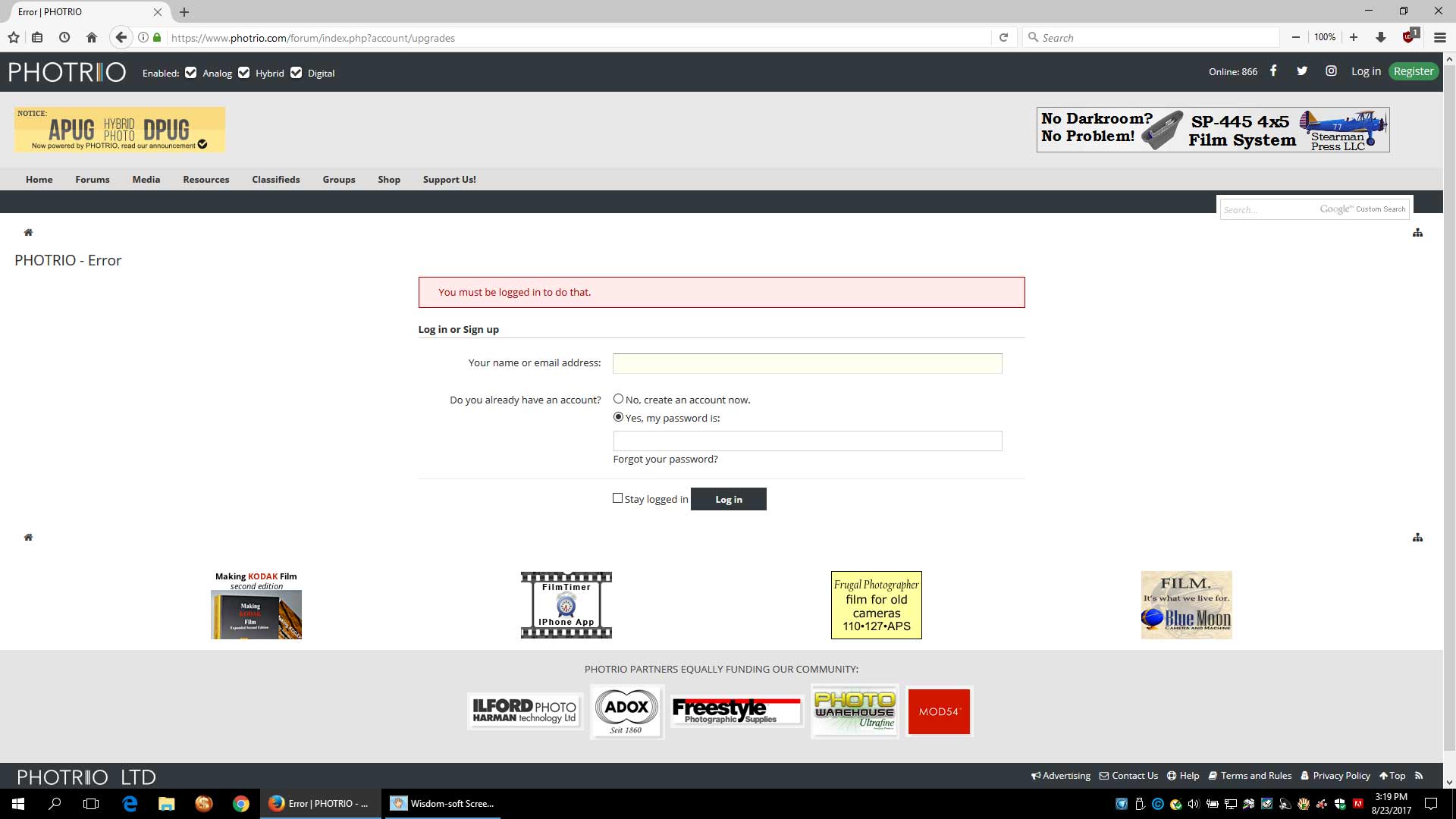This screenshot has width=1456, height=819.
Task: Reload the page with browser refresh icon
Action: click(1003, 37)
